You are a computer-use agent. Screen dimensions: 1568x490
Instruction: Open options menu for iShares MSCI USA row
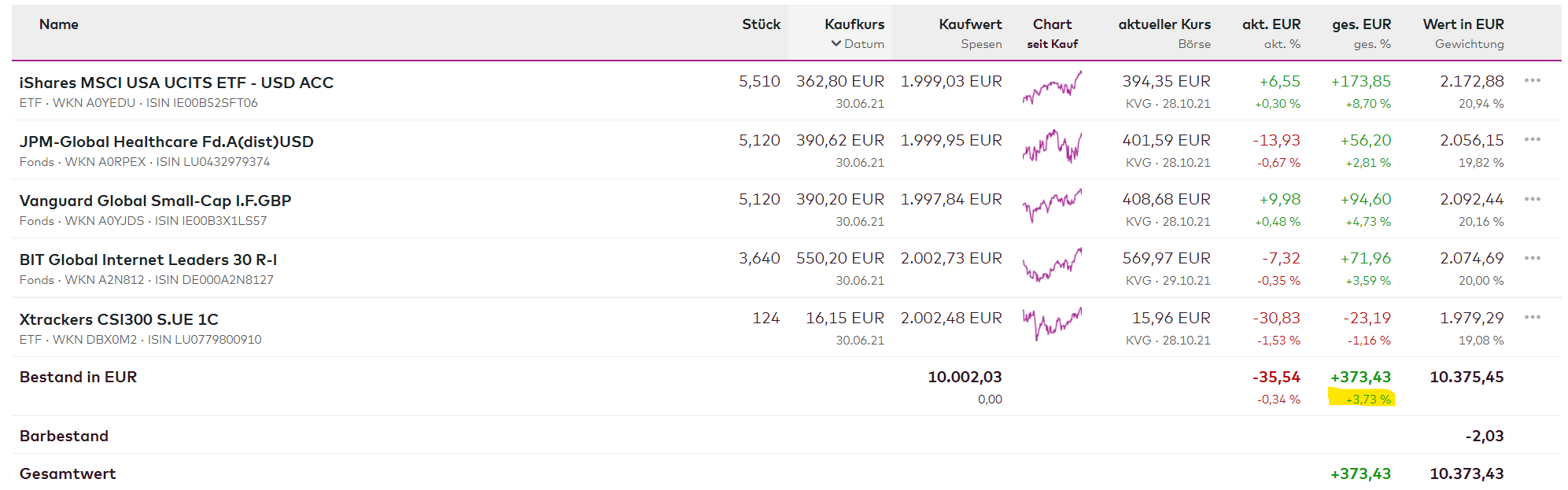pos(1532,80)
